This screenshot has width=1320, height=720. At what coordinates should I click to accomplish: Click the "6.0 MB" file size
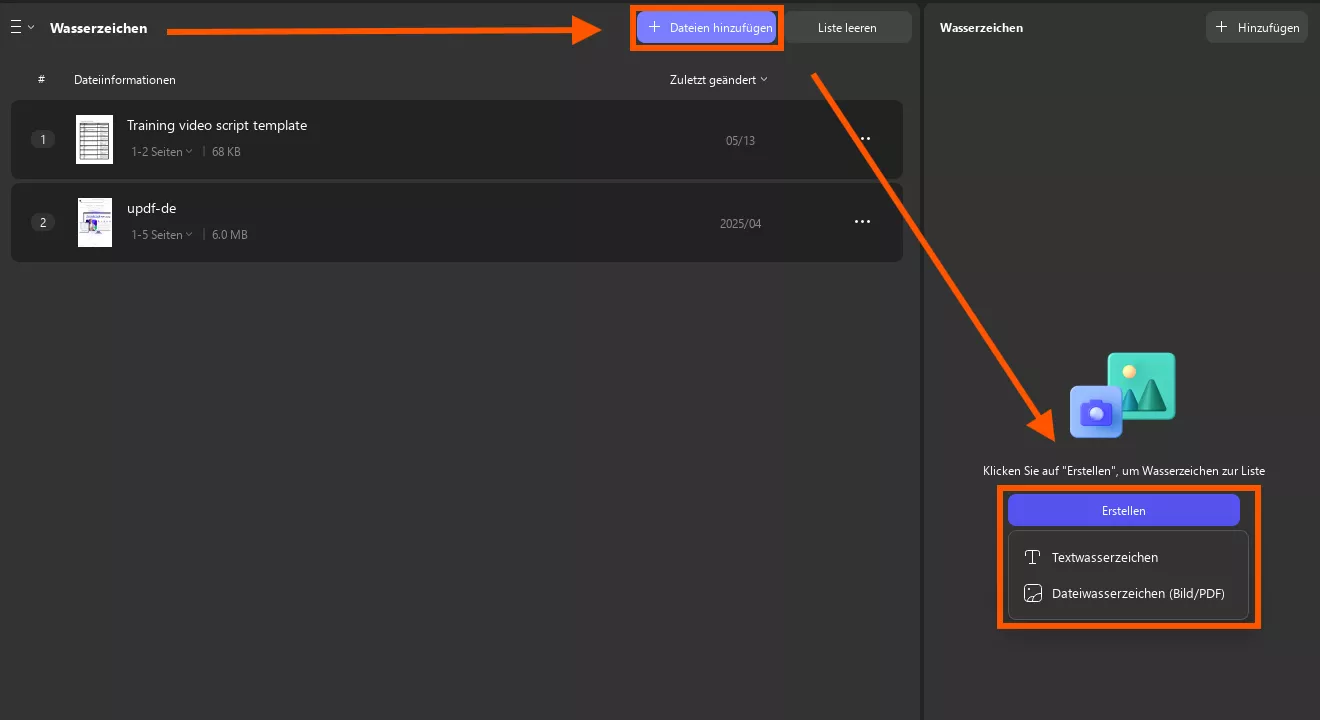click(x=230, y=235)
